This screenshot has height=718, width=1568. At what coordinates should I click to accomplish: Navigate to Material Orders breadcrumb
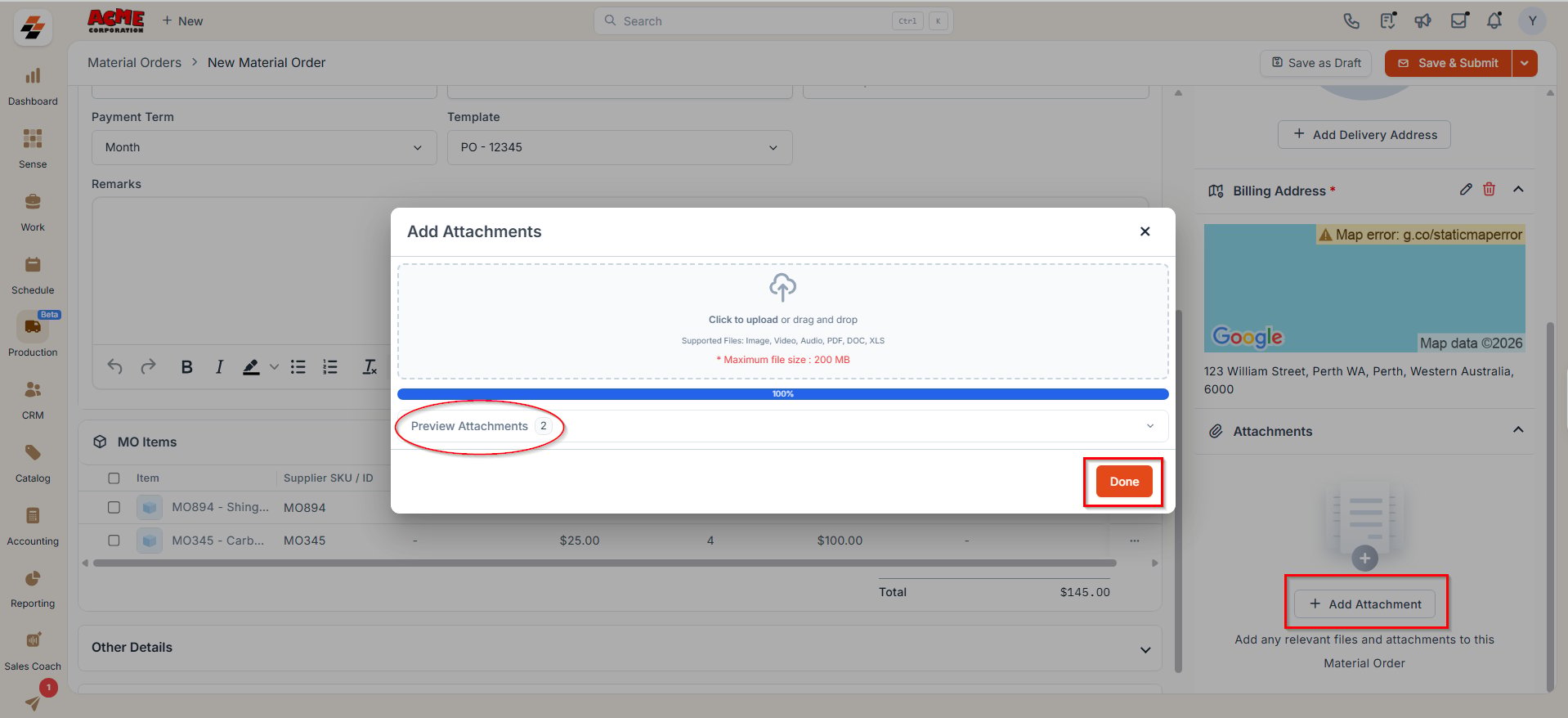coord(135,63)
